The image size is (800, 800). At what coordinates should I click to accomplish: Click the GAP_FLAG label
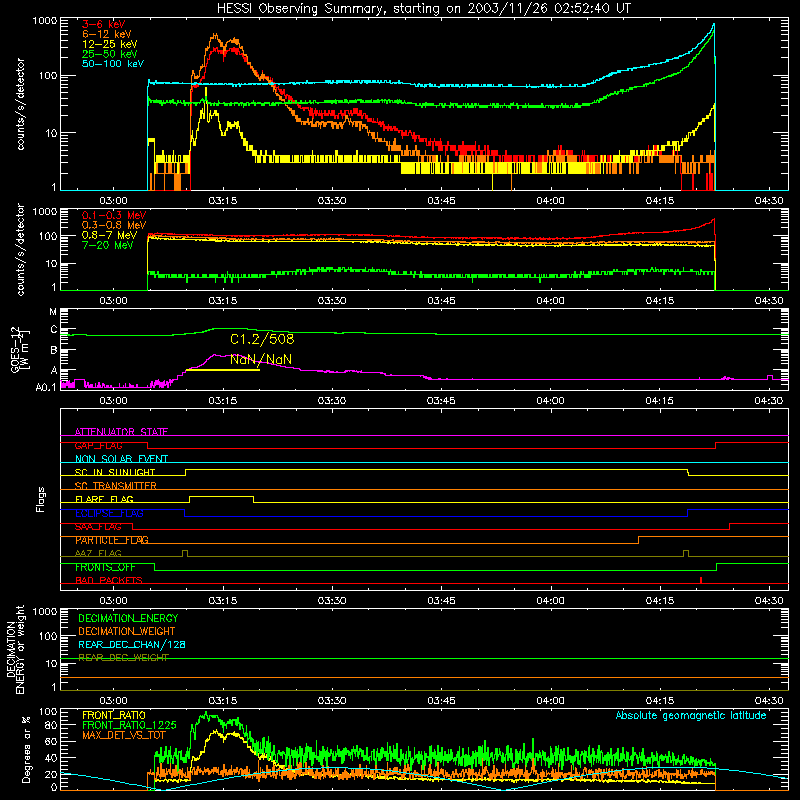pos(98,445)
